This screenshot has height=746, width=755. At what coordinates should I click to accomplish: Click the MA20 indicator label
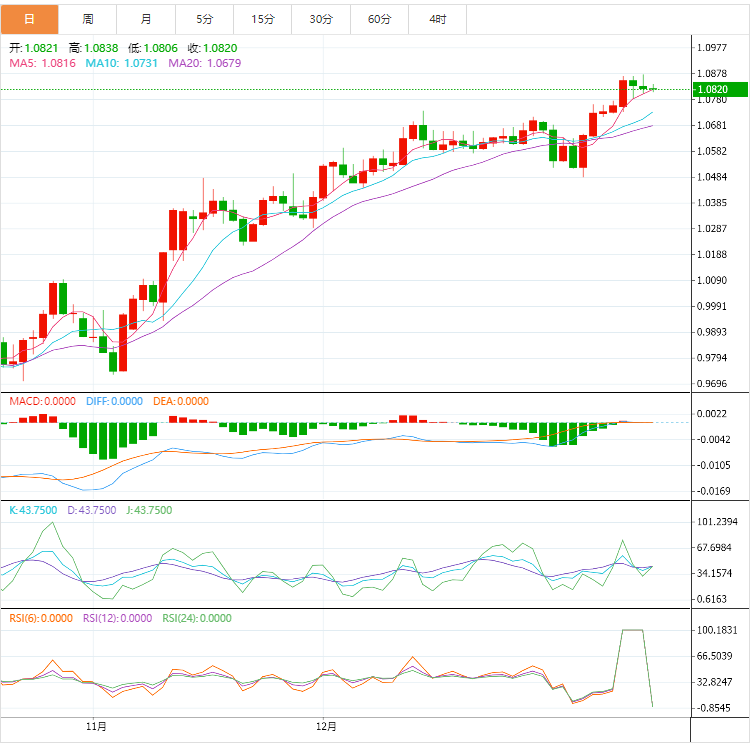204,63
